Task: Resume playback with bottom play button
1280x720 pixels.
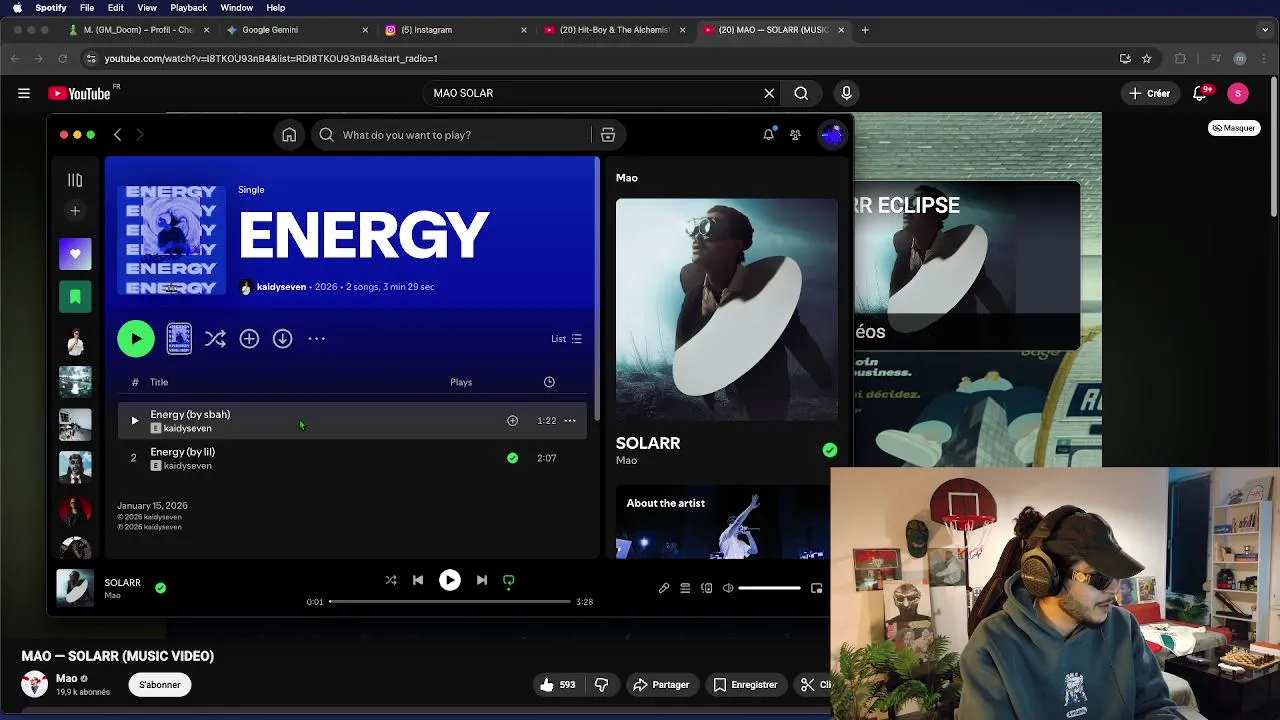Action: click(x=450, y=580)
